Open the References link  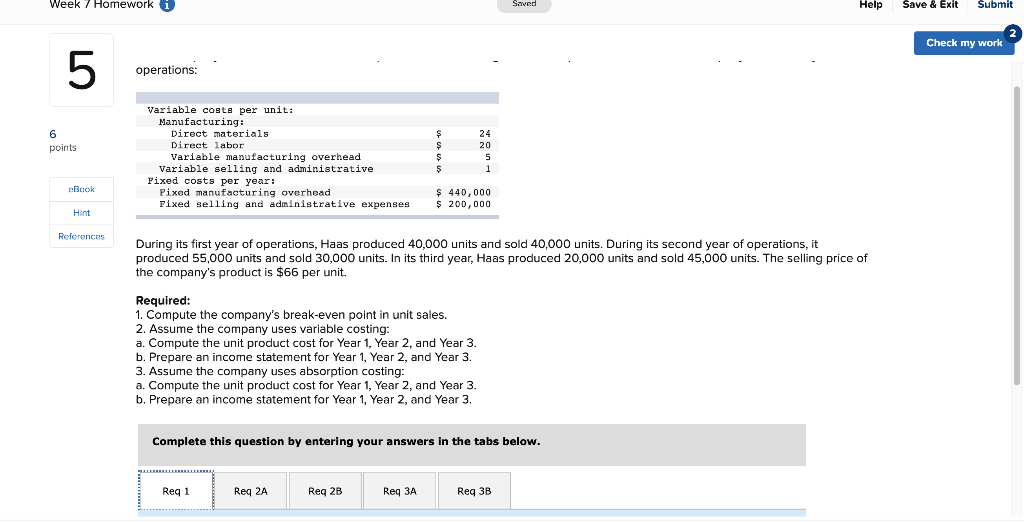pos(82,237)
